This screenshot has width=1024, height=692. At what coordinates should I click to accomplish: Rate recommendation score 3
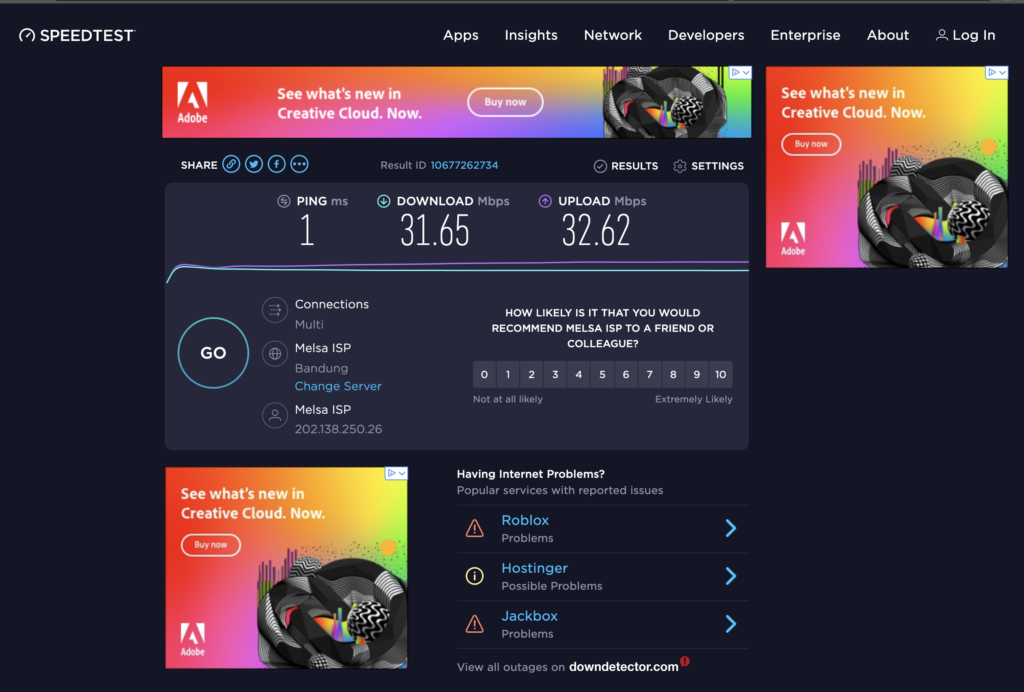pos(555,374)
